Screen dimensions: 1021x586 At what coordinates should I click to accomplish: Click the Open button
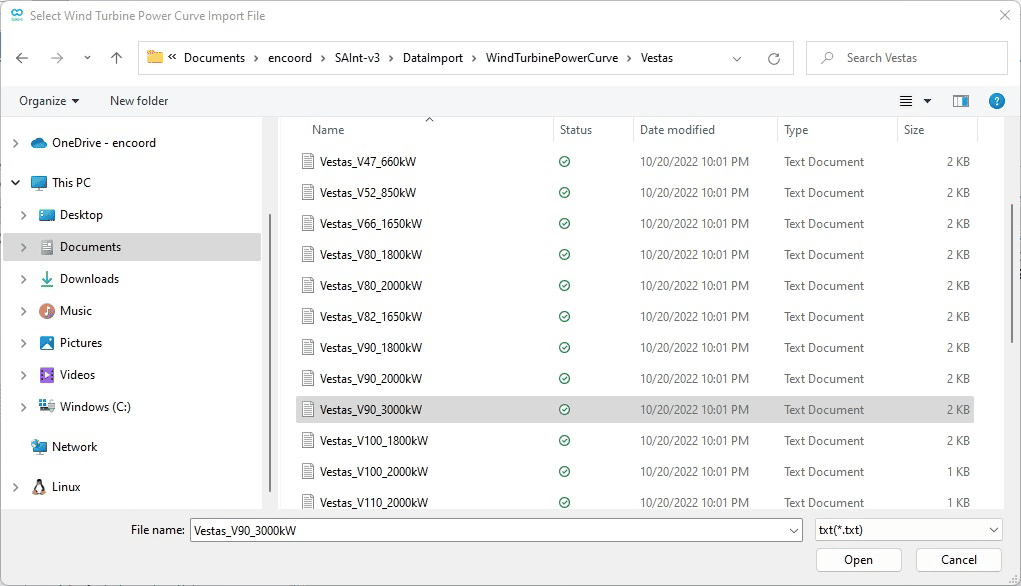pyautogui.click(x=858, y=560)
